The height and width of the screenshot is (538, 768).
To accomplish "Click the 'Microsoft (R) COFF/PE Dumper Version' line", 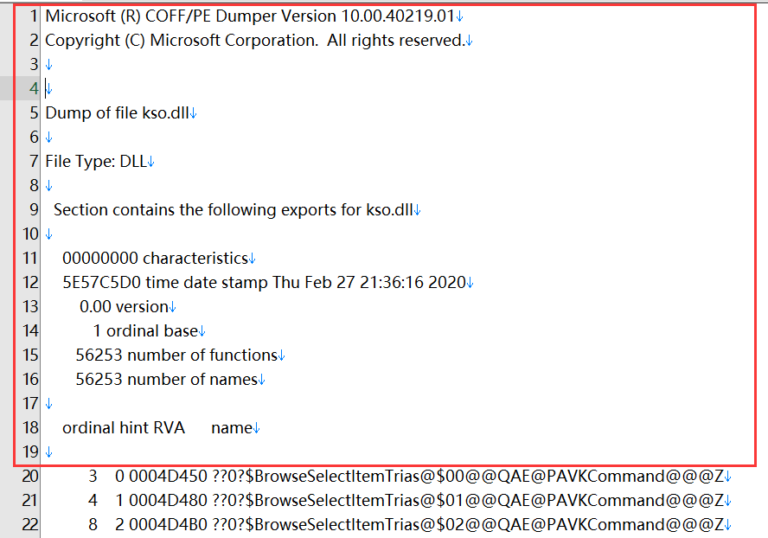I will [x=250, y=16].
